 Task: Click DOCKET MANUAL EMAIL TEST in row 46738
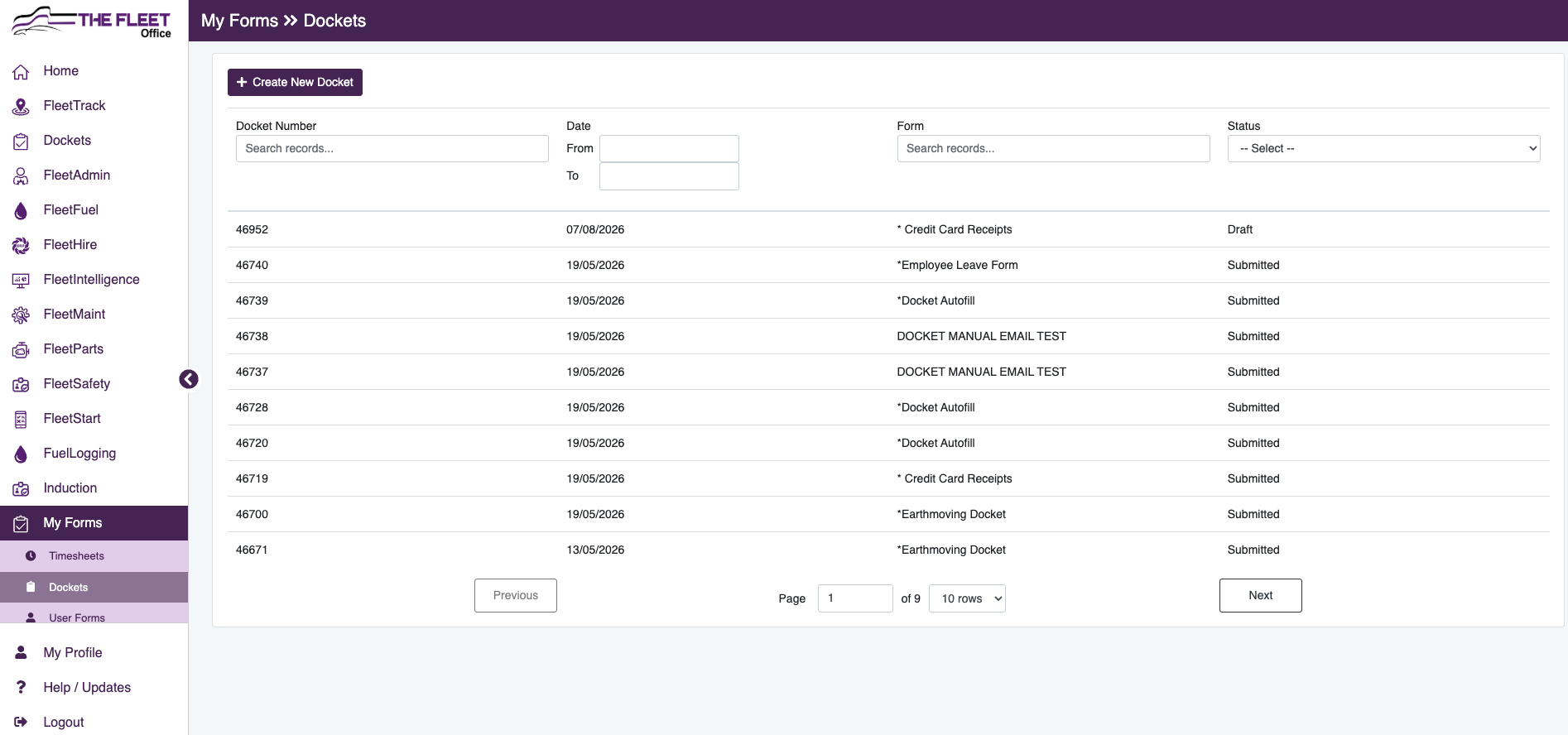(981, 336)
